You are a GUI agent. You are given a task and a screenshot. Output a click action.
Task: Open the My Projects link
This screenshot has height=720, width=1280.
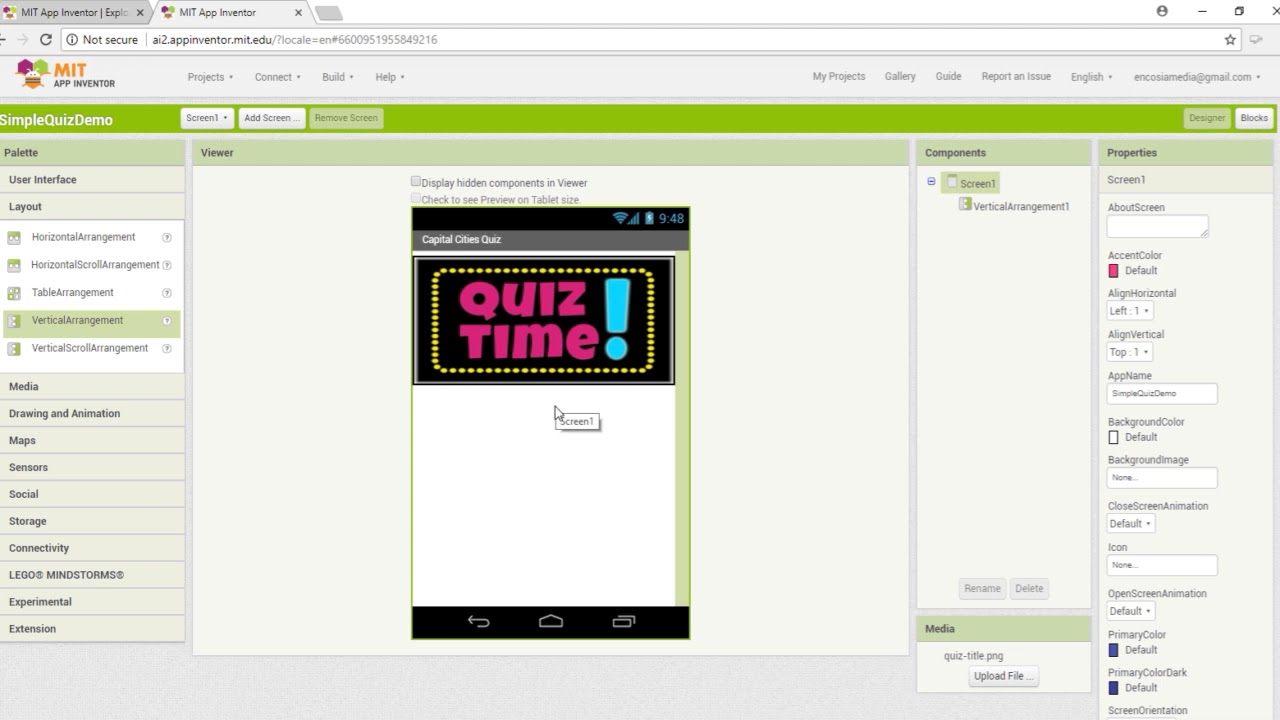[x=838, y=77]
